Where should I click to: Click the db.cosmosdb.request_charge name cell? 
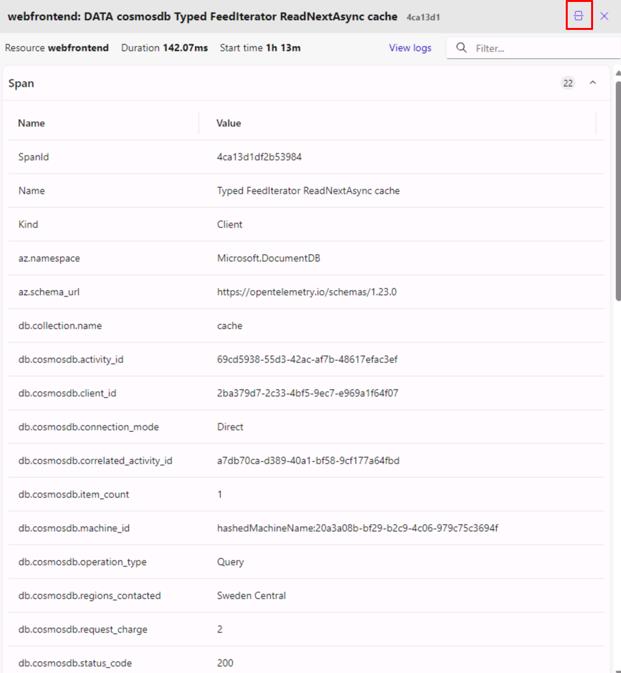click(83, 629)
